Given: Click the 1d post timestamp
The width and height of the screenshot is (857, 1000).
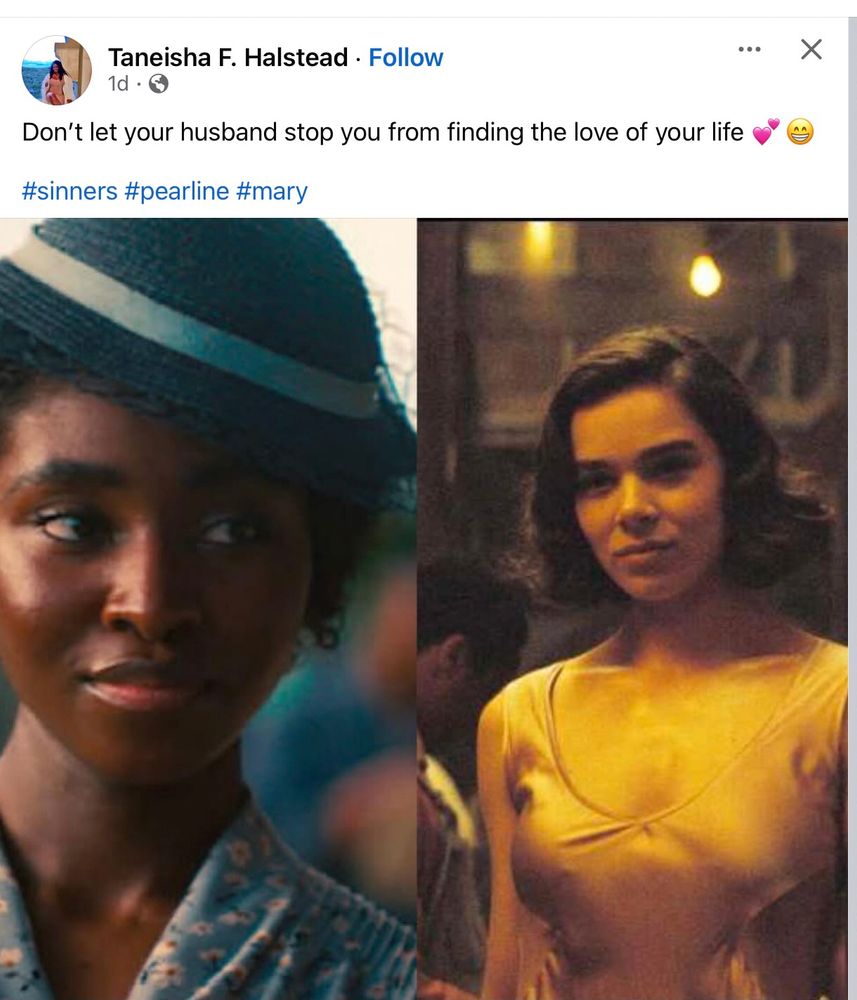Looking at the screenshot, I should (118, 84).
